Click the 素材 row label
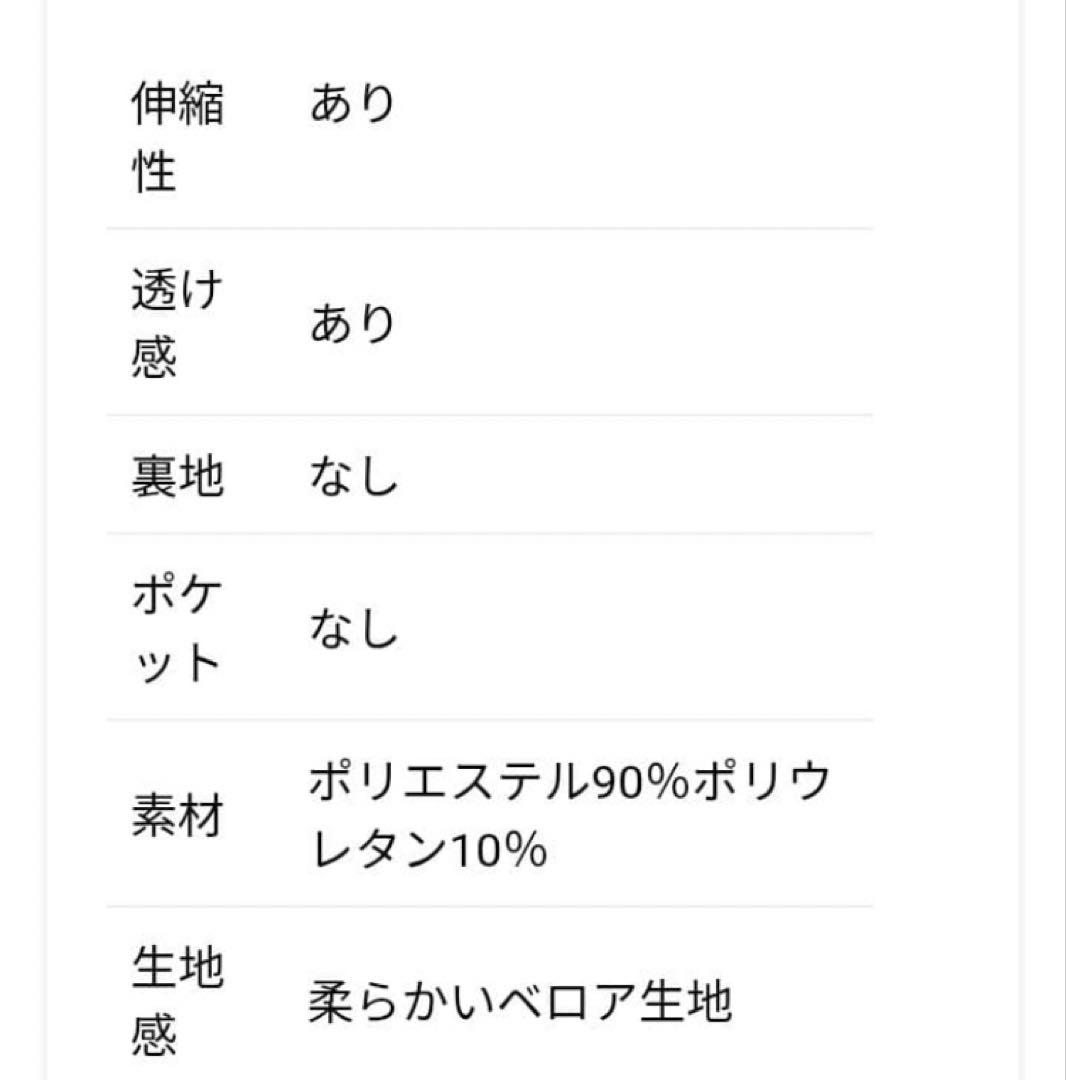Image resolution: width=1066 pixels, height=1080 pixels. [x=177, y=815]
